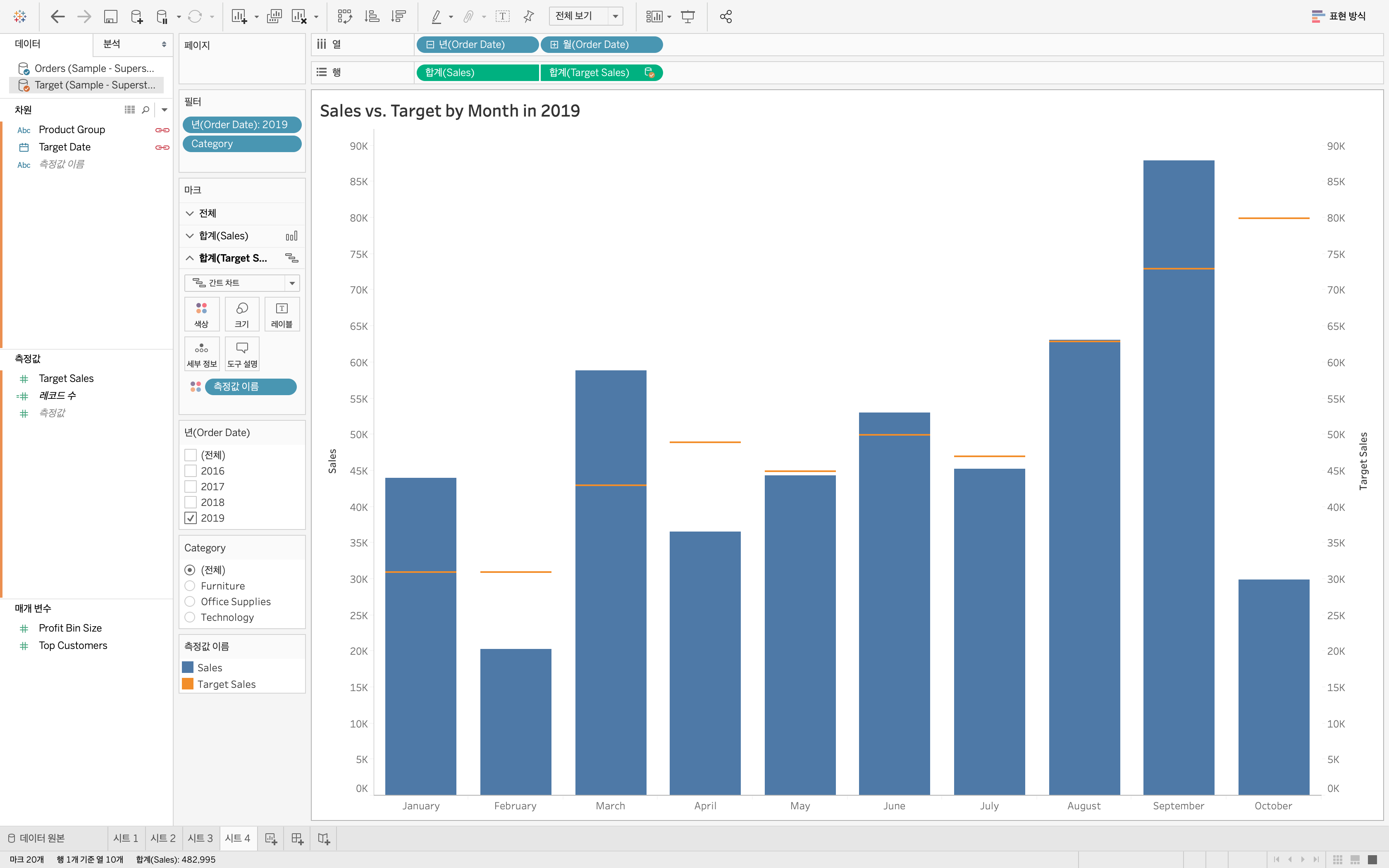The image size is (1389, 868).
Task: Open the 분석 analysis tab
Action: (x=112, y=44)
